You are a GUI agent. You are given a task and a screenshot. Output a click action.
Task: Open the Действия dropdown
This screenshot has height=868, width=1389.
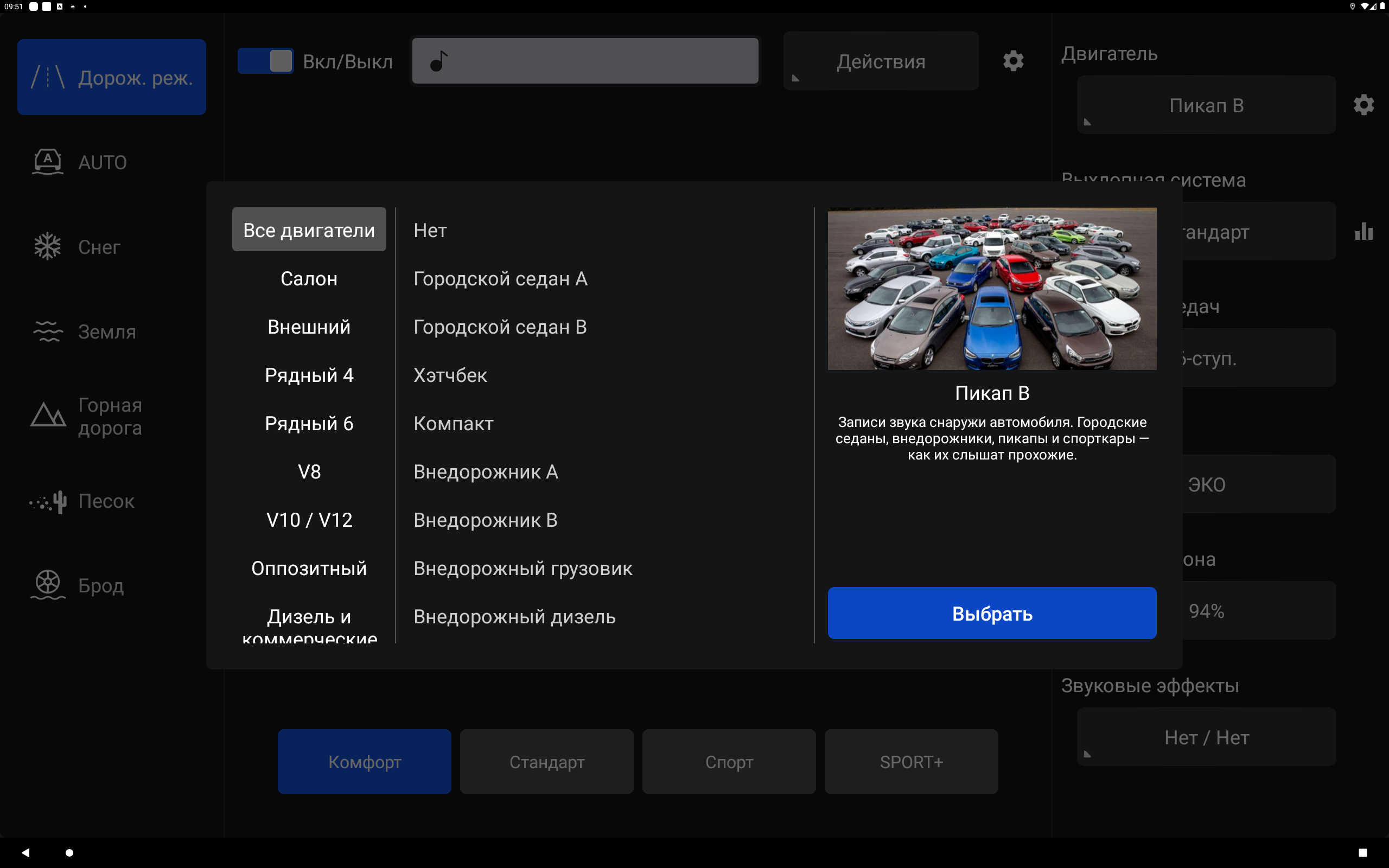(881, 61)
